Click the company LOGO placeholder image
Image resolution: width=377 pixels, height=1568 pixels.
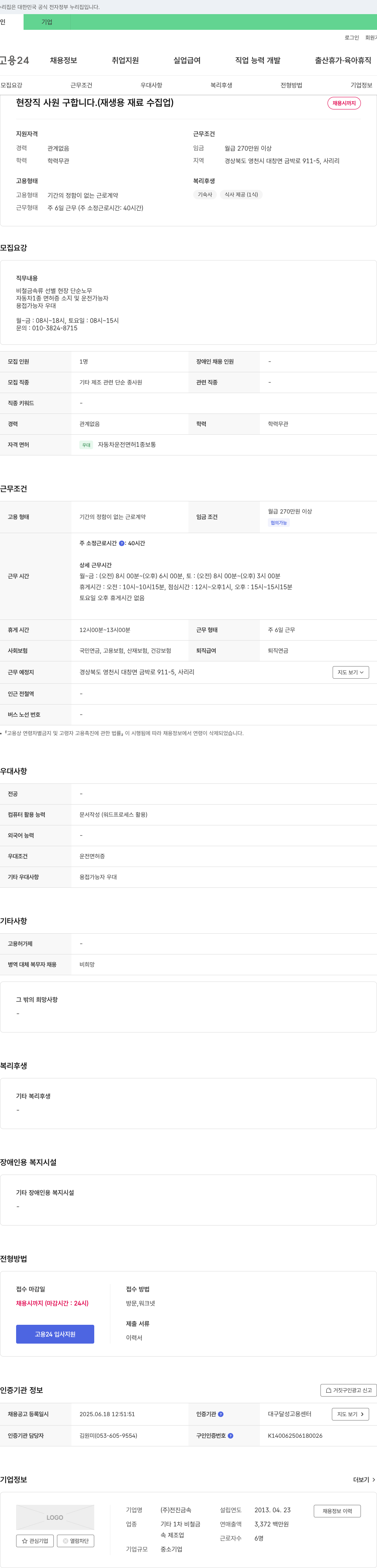[55, 1517]
